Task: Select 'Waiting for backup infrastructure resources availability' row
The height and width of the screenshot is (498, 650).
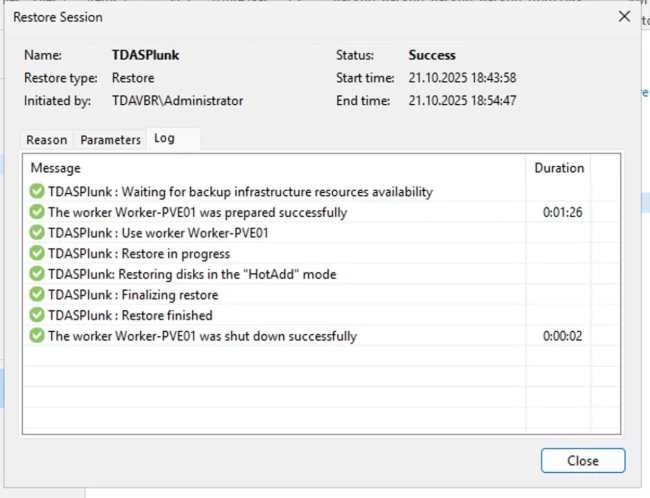Action: tap(240, 191)
